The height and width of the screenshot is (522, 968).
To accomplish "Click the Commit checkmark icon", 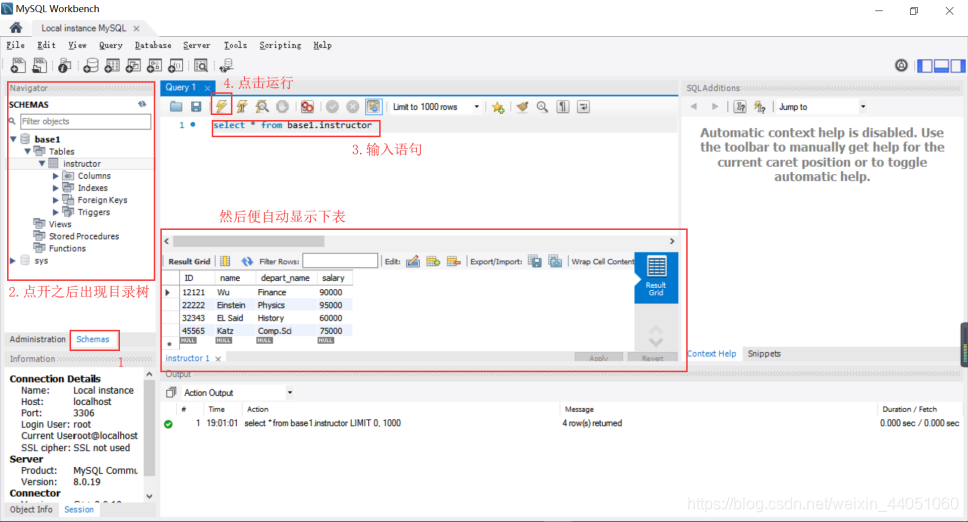I will [x=332, y=107].
